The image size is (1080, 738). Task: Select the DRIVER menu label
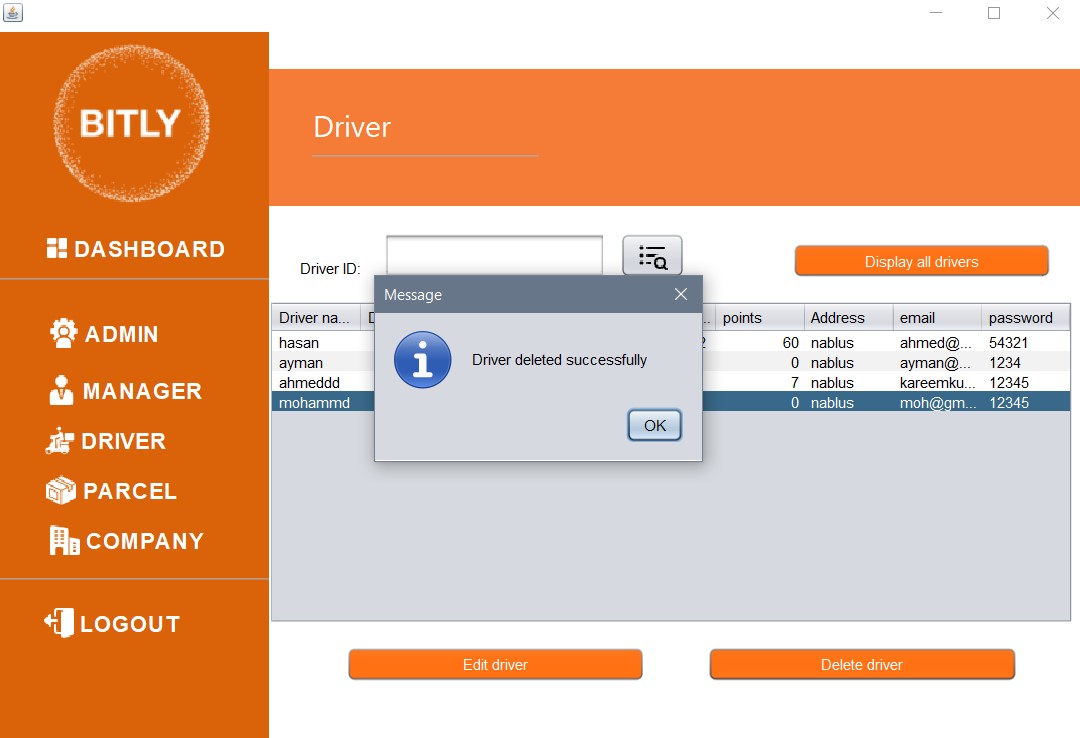pos(123,441)
